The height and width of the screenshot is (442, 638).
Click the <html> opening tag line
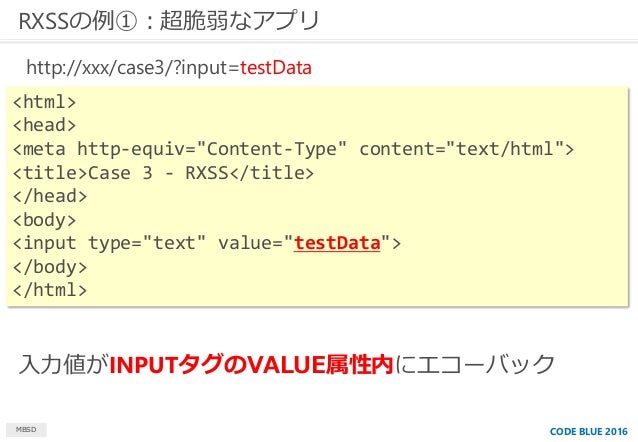(x=44, y=102)
